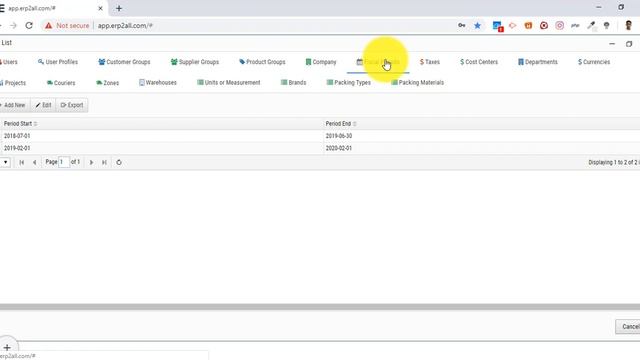The width and height of the screenshot is (640, 360).
Task: Refresh the grid with the reload icon
Action: click(119, 162)
